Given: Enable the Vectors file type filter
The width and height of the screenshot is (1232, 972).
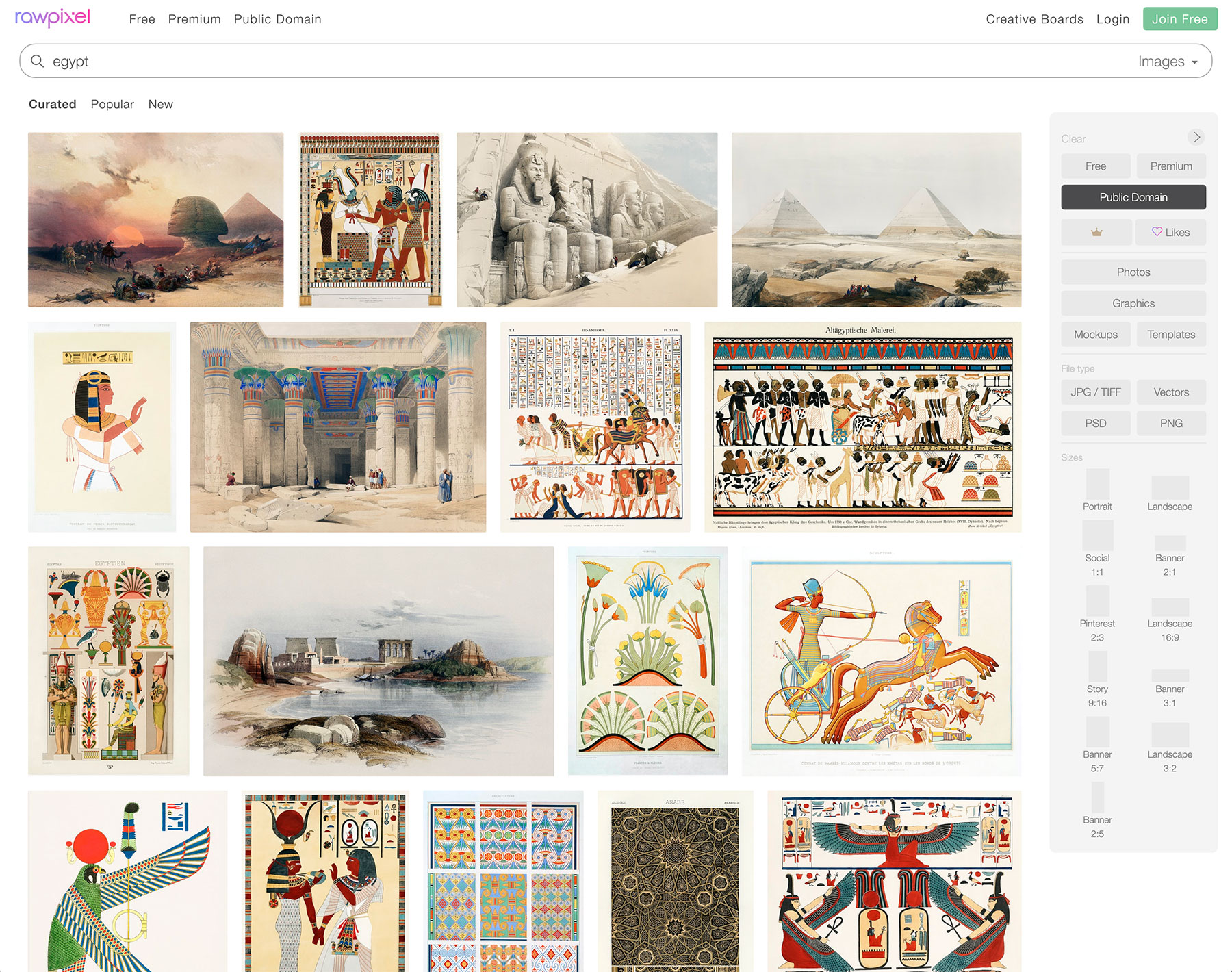Looking at the screenshot, I should coord(1170,392).
